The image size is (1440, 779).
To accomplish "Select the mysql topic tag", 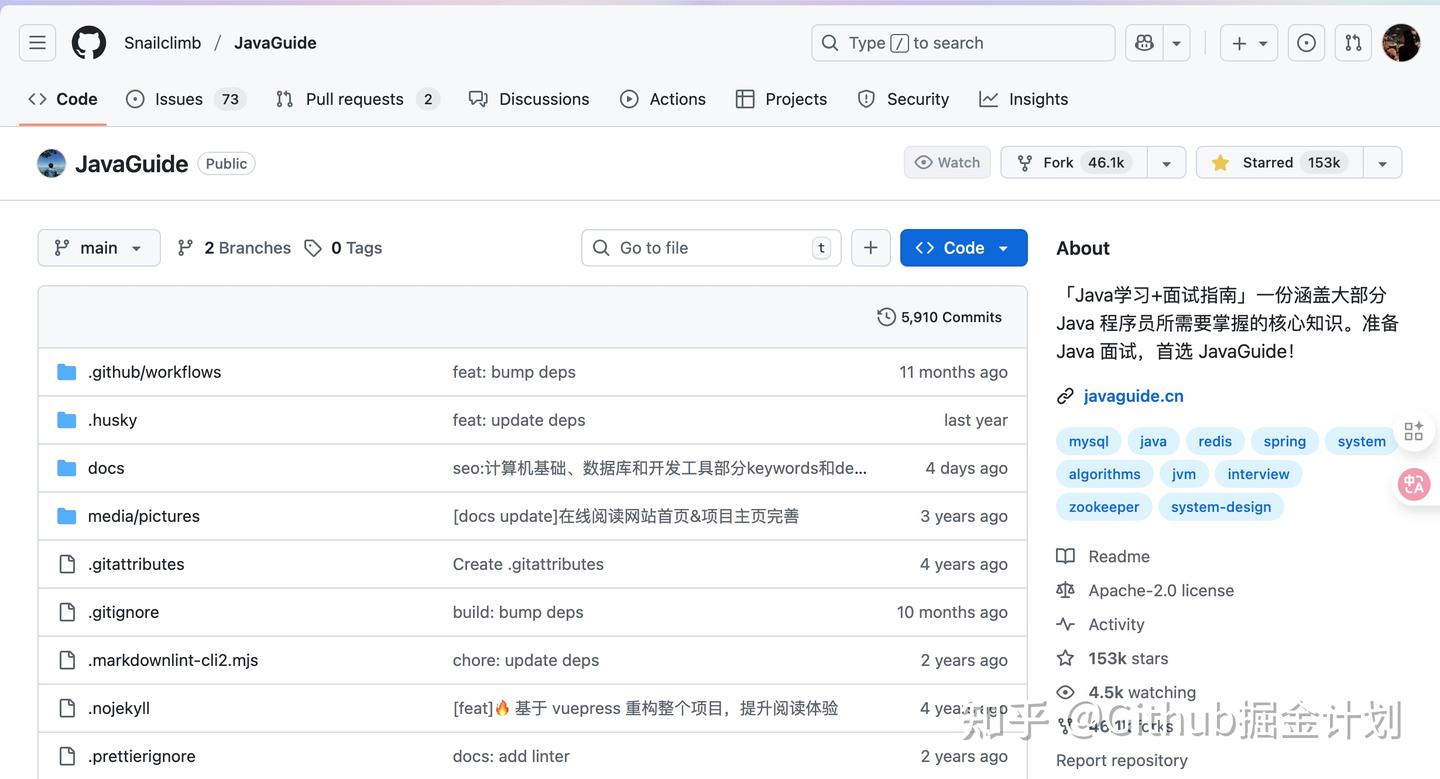I will pyautogui.click(x=1088, y=440).
